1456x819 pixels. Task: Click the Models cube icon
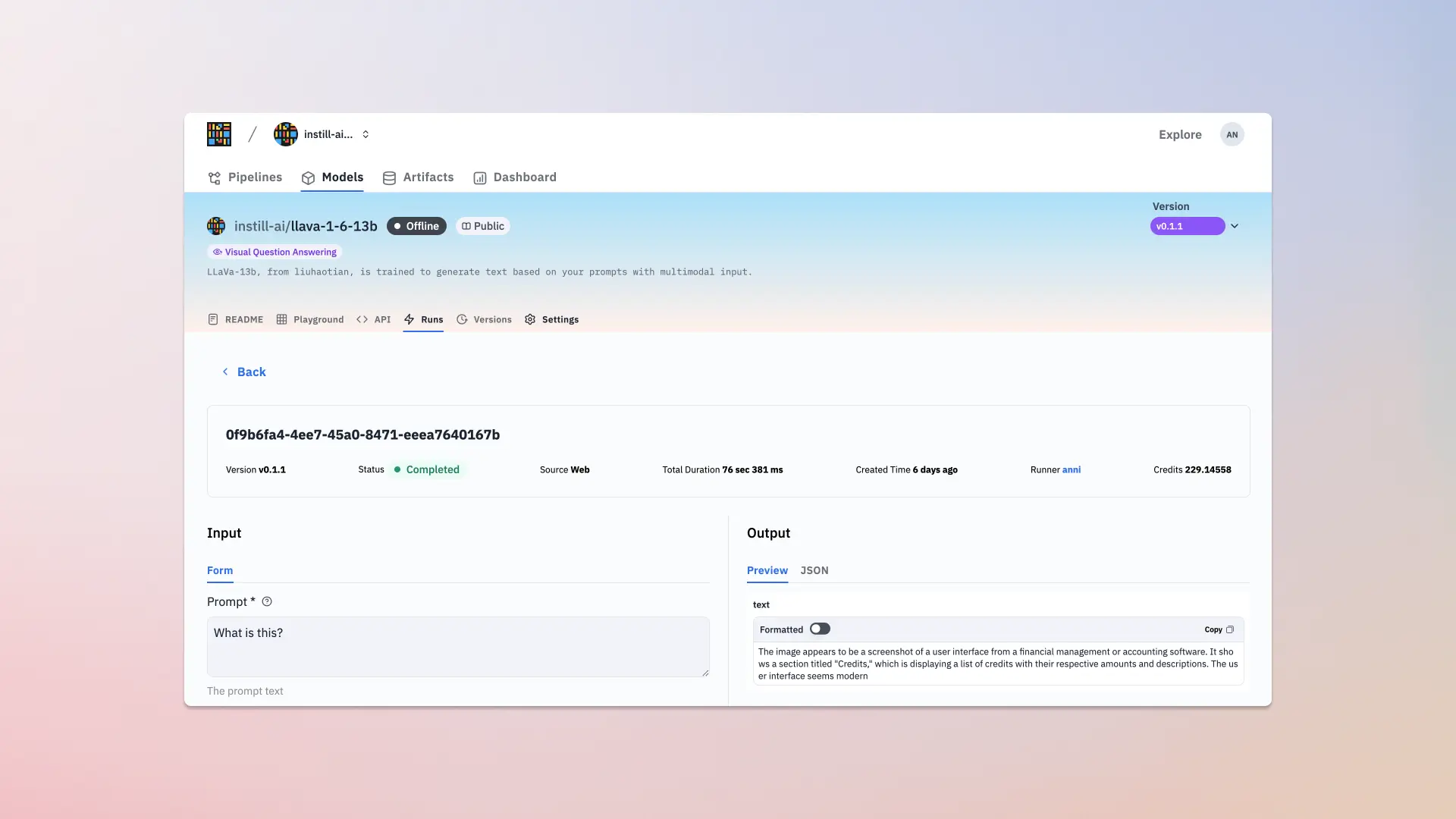[308, 178]
